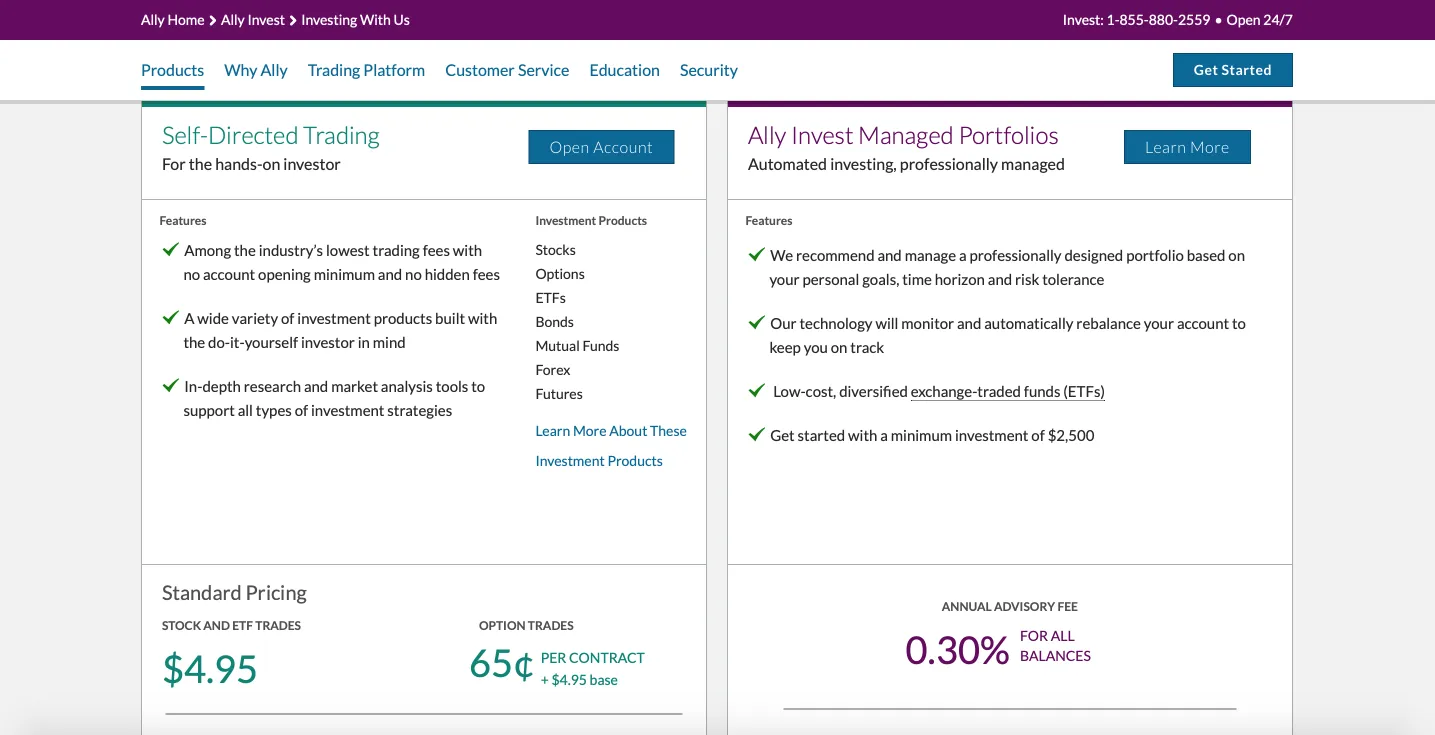Click Open Account for Self-Directed Trading
Viewport: 1435px width, 735px height.
click(x=601, y=147)
